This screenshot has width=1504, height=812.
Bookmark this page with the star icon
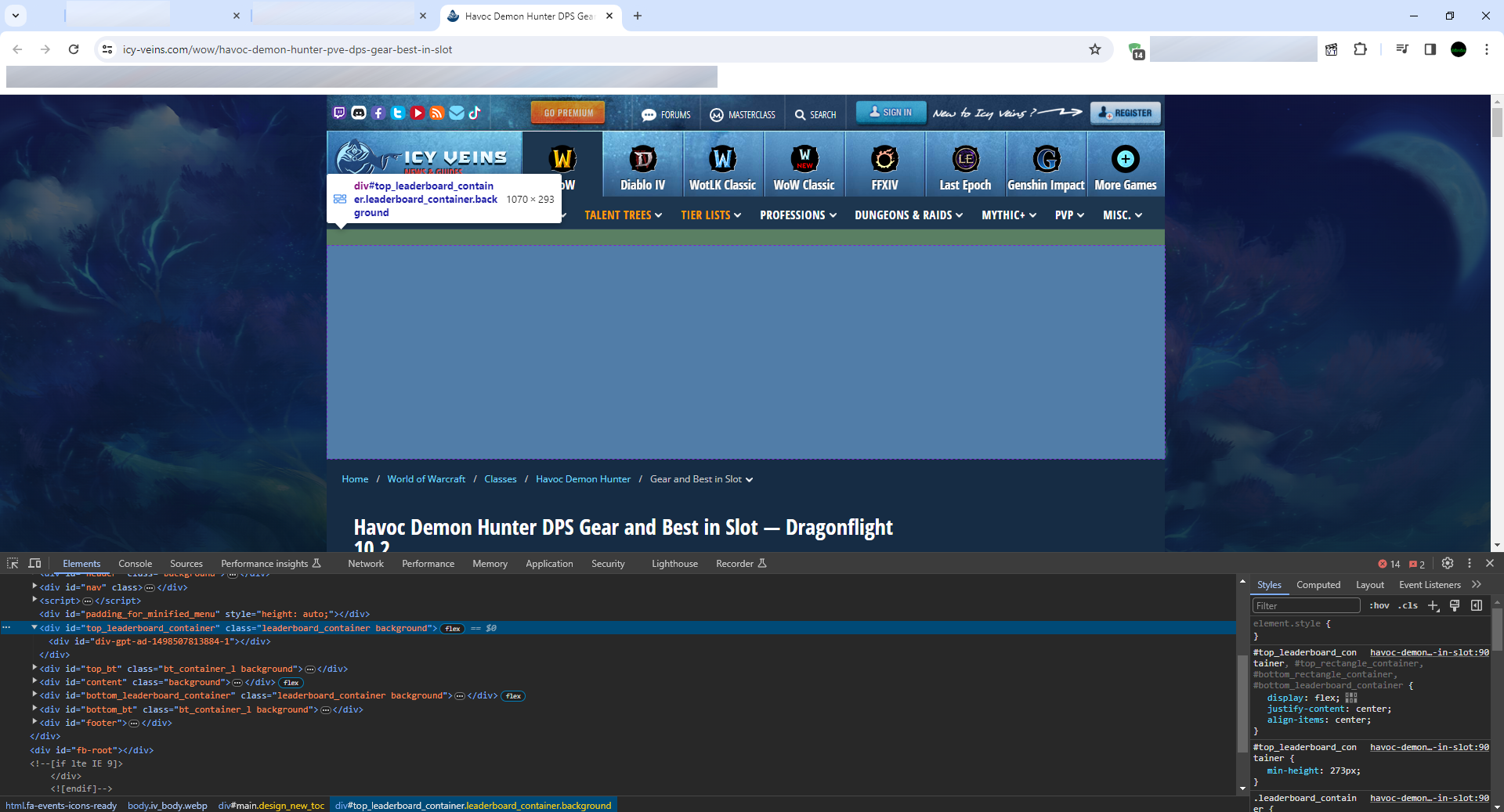[1094, 49]
